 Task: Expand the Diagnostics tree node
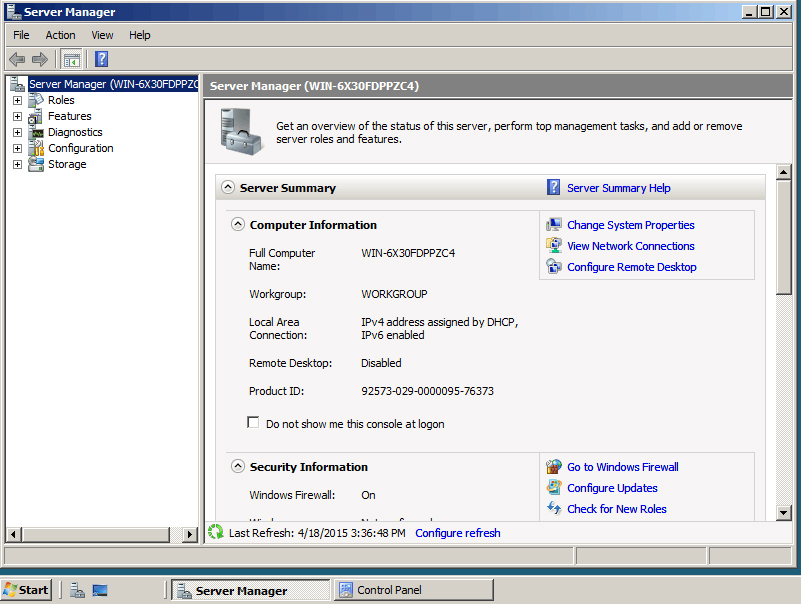coord(17,132)
